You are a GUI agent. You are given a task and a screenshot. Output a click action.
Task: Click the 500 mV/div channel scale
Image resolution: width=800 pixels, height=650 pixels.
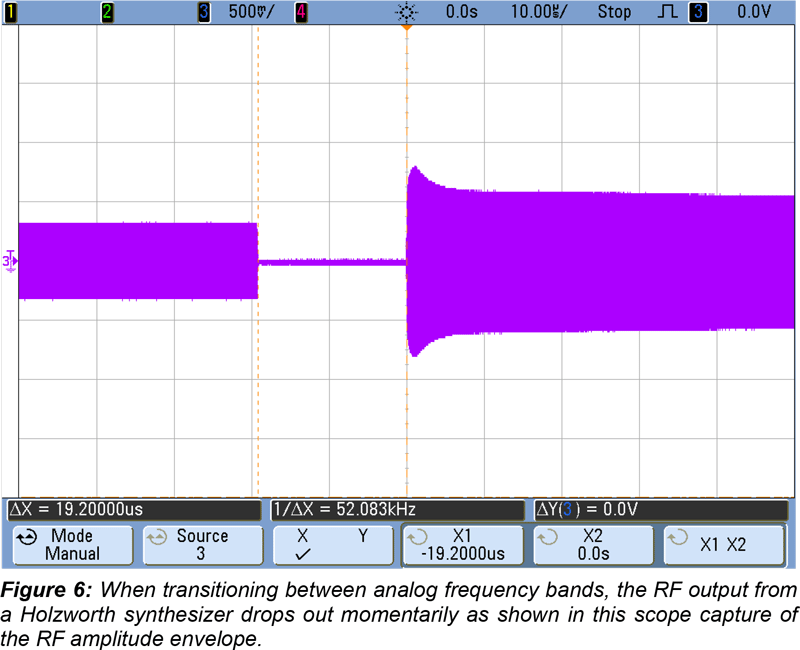coord(254,12)
